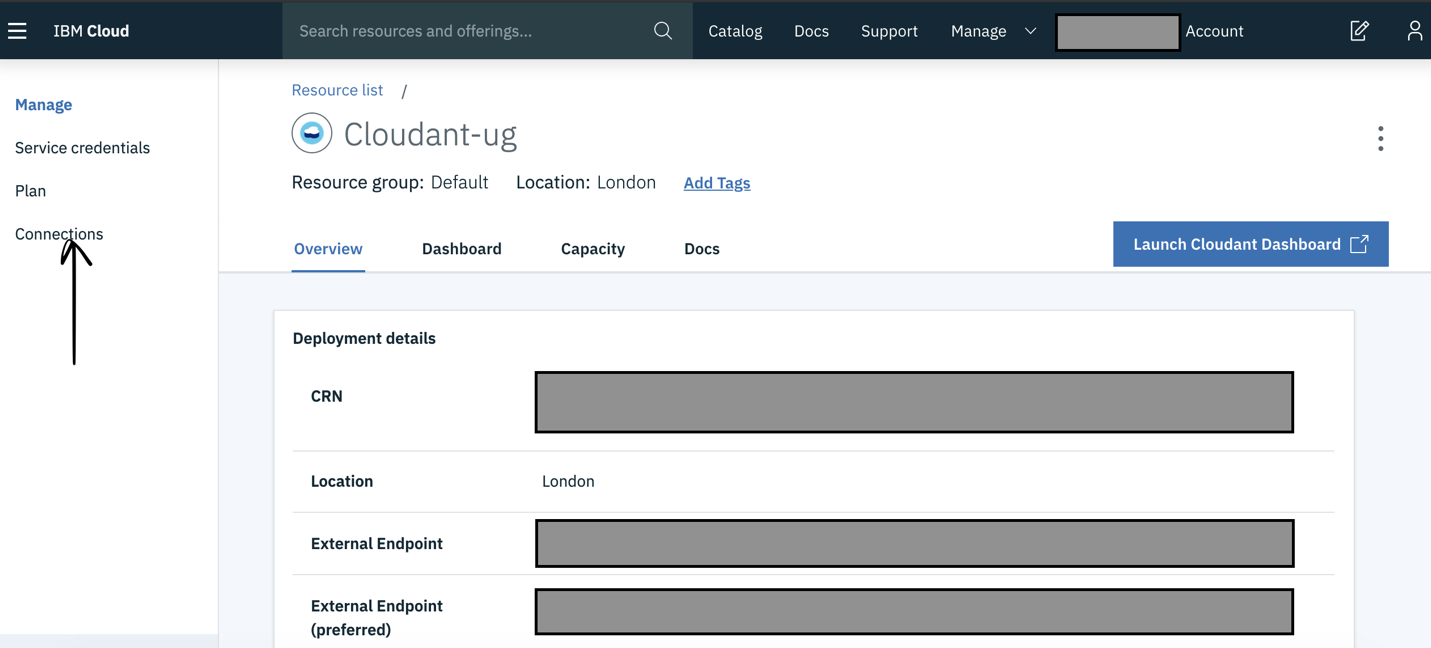Switch to the Capacity tab
Screen dimensions: 1431x648
point(593,249)
